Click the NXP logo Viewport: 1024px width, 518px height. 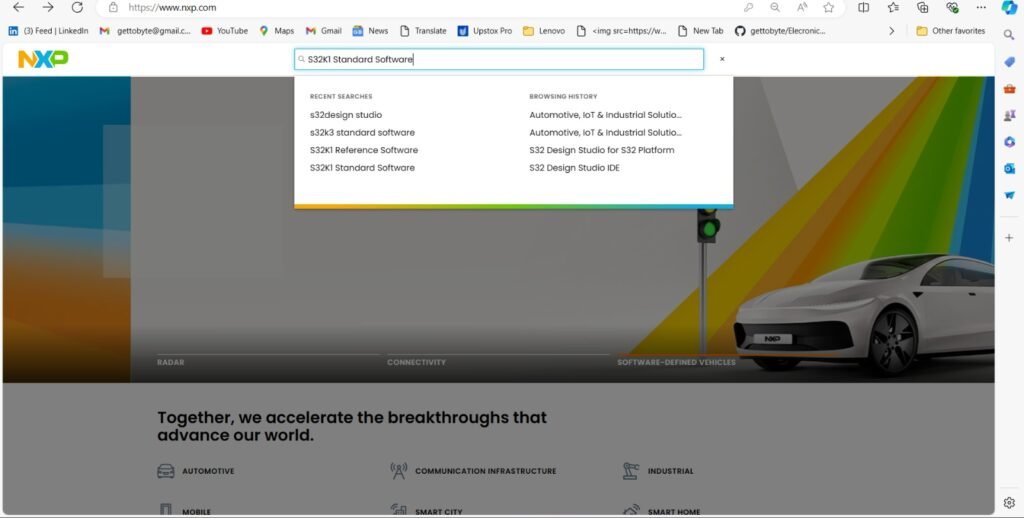point(43,59)
